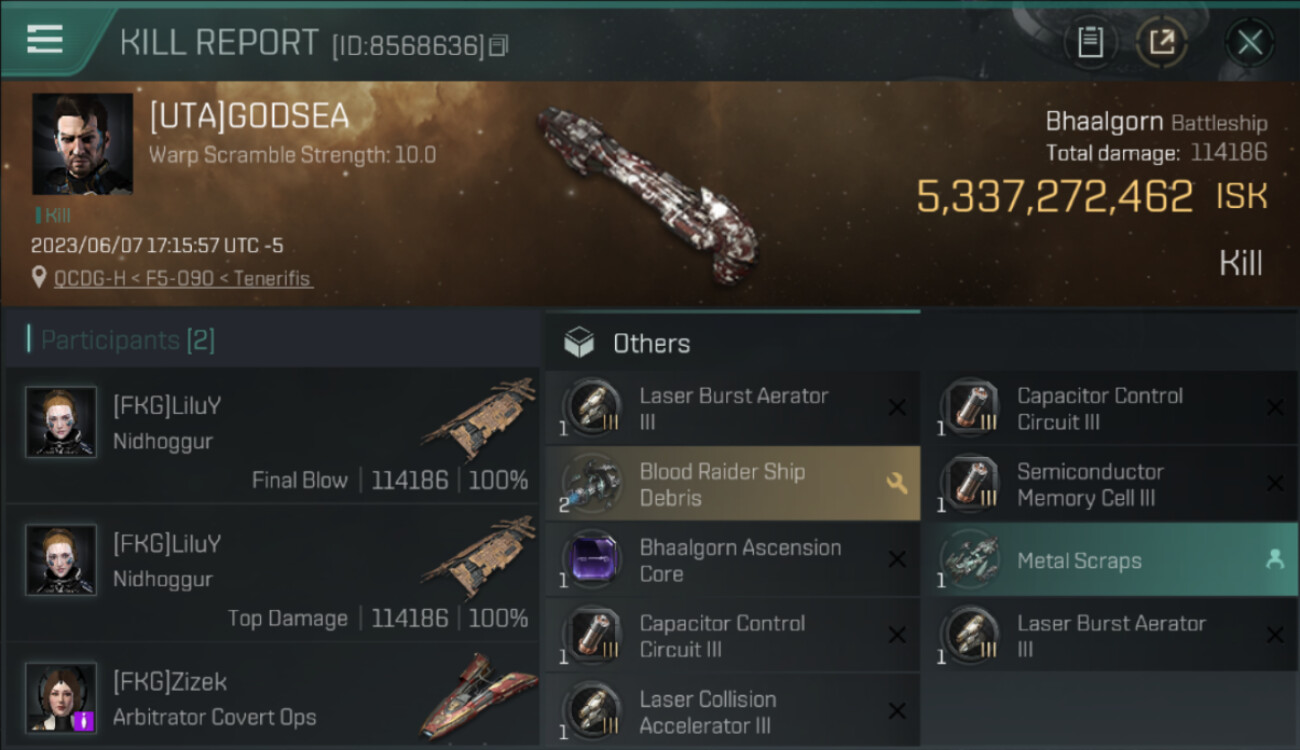The width and height of the screenshot is (1300, 750).
Task: Select the Participants tab
Action: point(127,340)
